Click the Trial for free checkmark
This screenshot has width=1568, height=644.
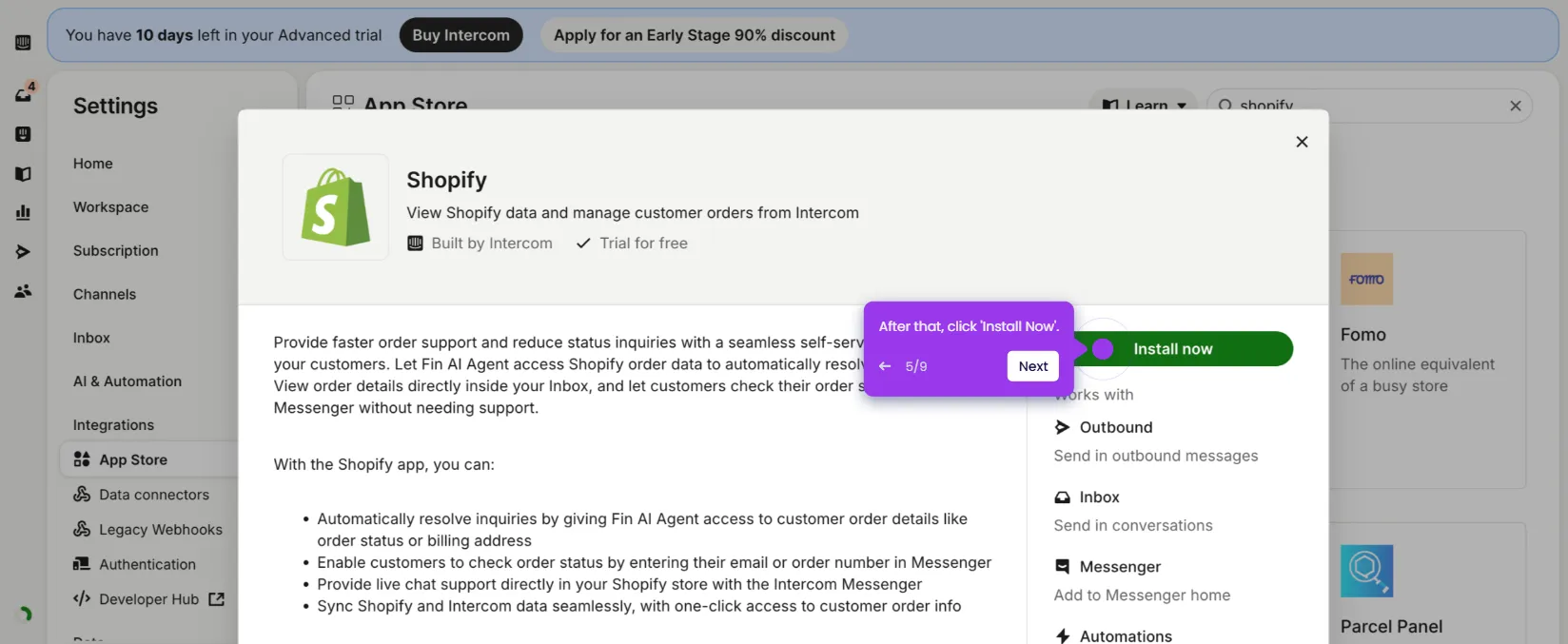pyautogui.click(x=583, y=244)
